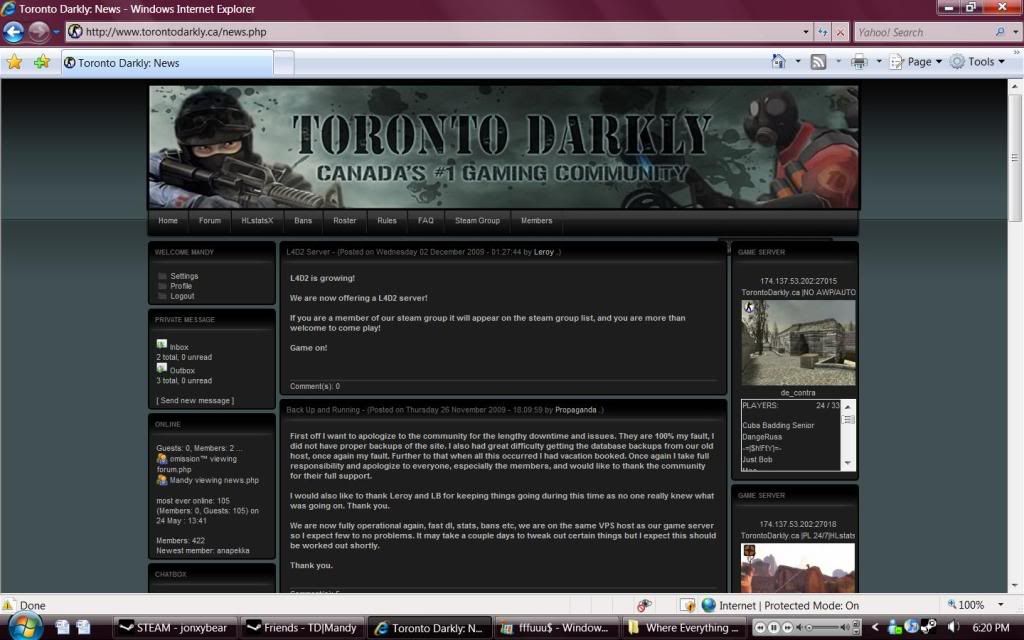Select the Steam Group navigation item

click(477, 221)
